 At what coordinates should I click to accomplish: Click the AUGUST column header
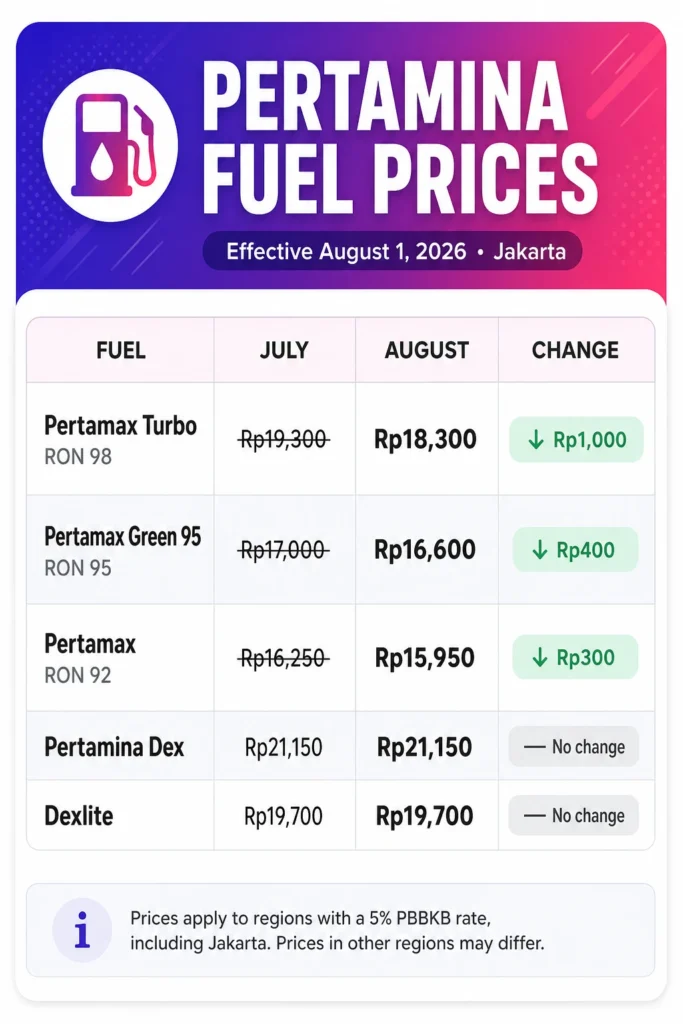point(426,351)
